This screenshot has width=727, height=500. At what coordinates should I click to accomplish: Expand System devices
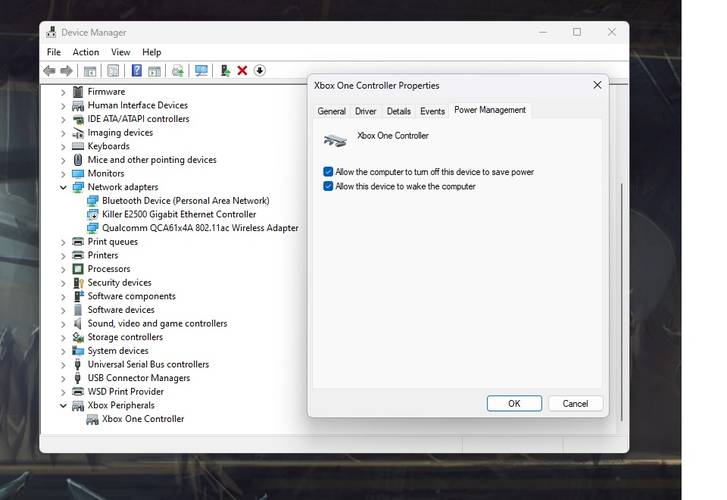63,351
